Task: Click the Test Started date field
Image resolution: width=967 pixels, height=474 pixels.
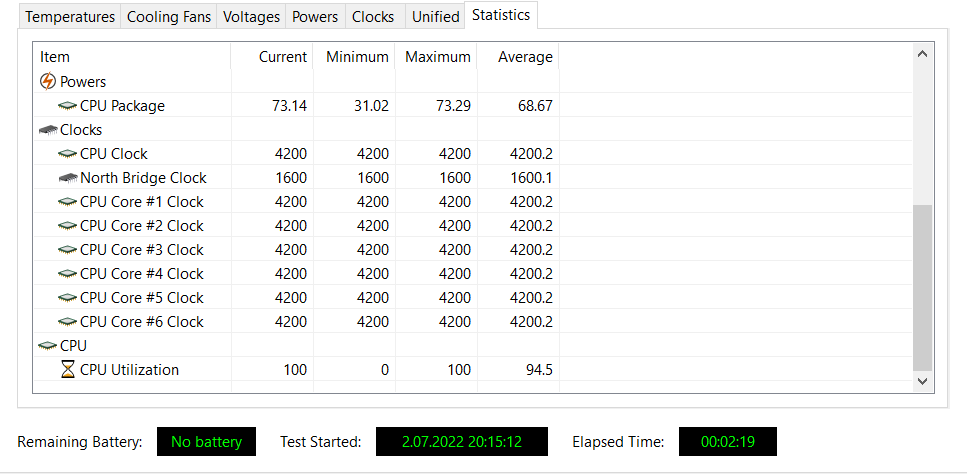Action: coord(462,441)
